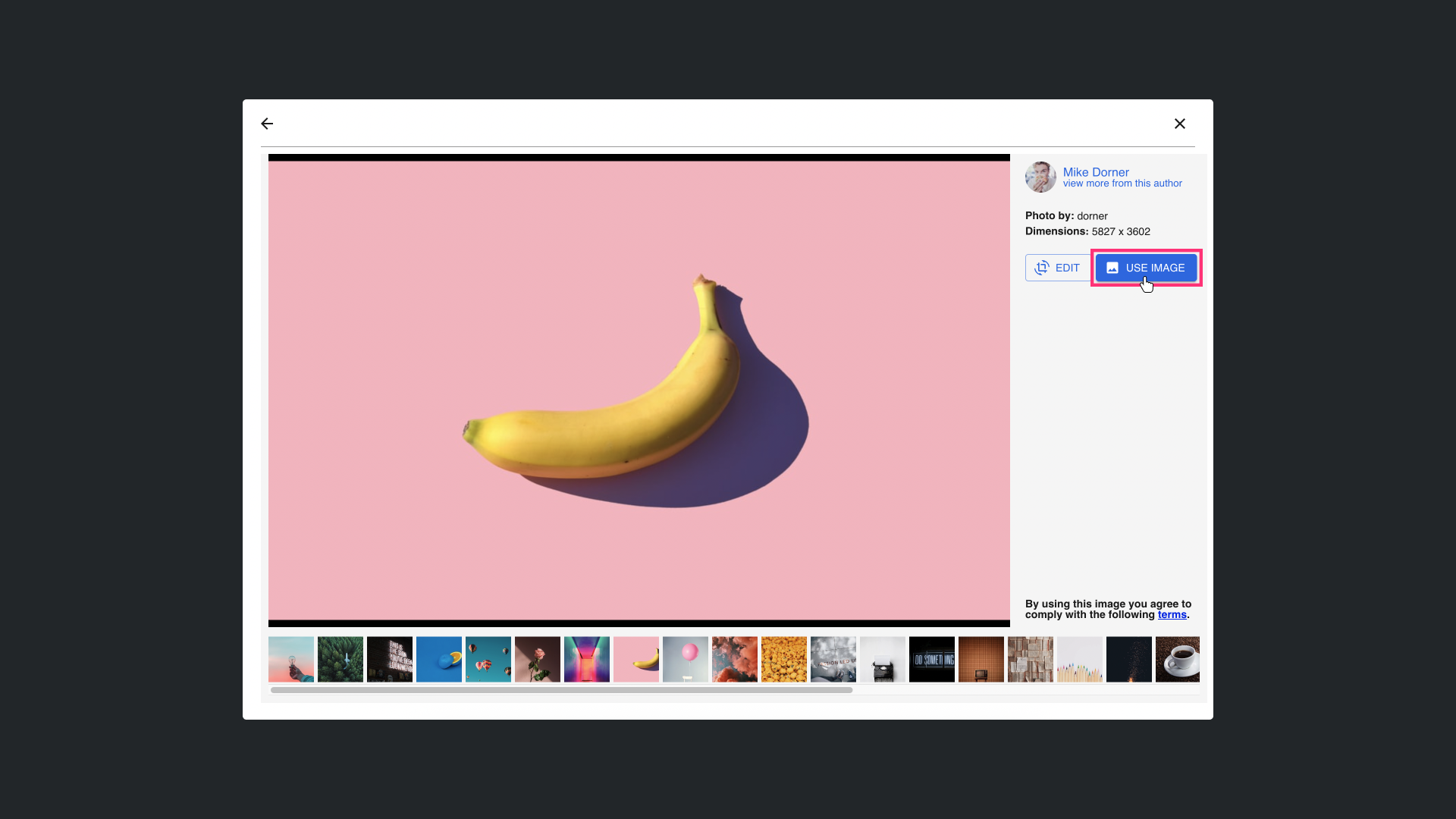This screenshot has height=819, width=1456.
Task: Pick the colored pencils thumbnail
Action: [1080, 659]
